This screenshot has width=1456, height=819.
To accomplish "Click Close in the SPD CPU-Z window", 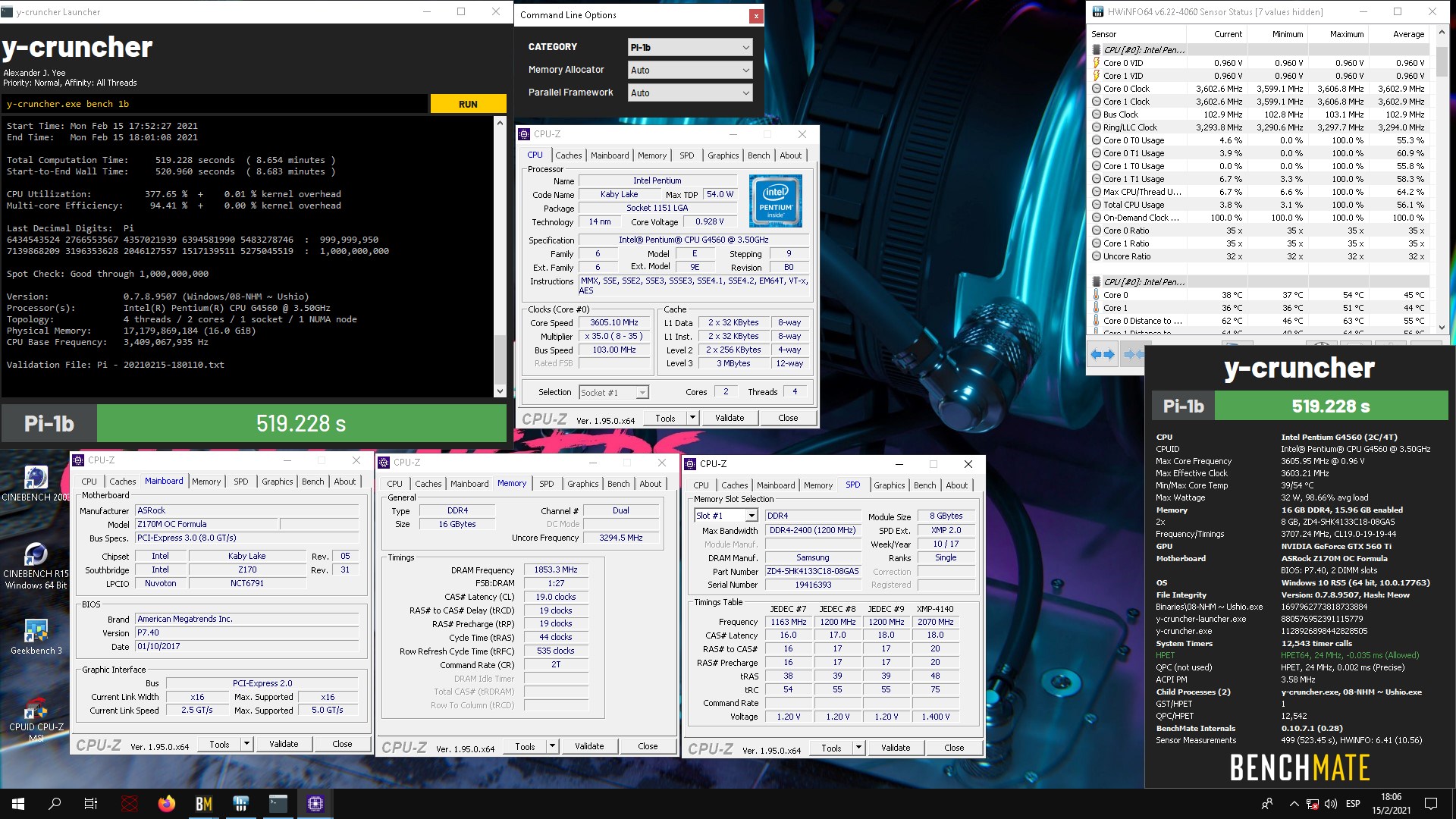I will [954, 748].
